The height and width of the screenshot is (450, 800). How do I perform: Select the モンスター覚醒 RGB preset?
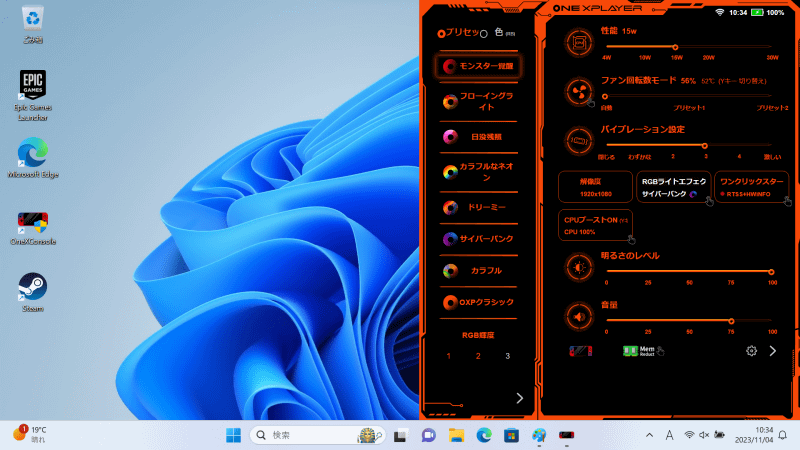click(x=478, y=66)
